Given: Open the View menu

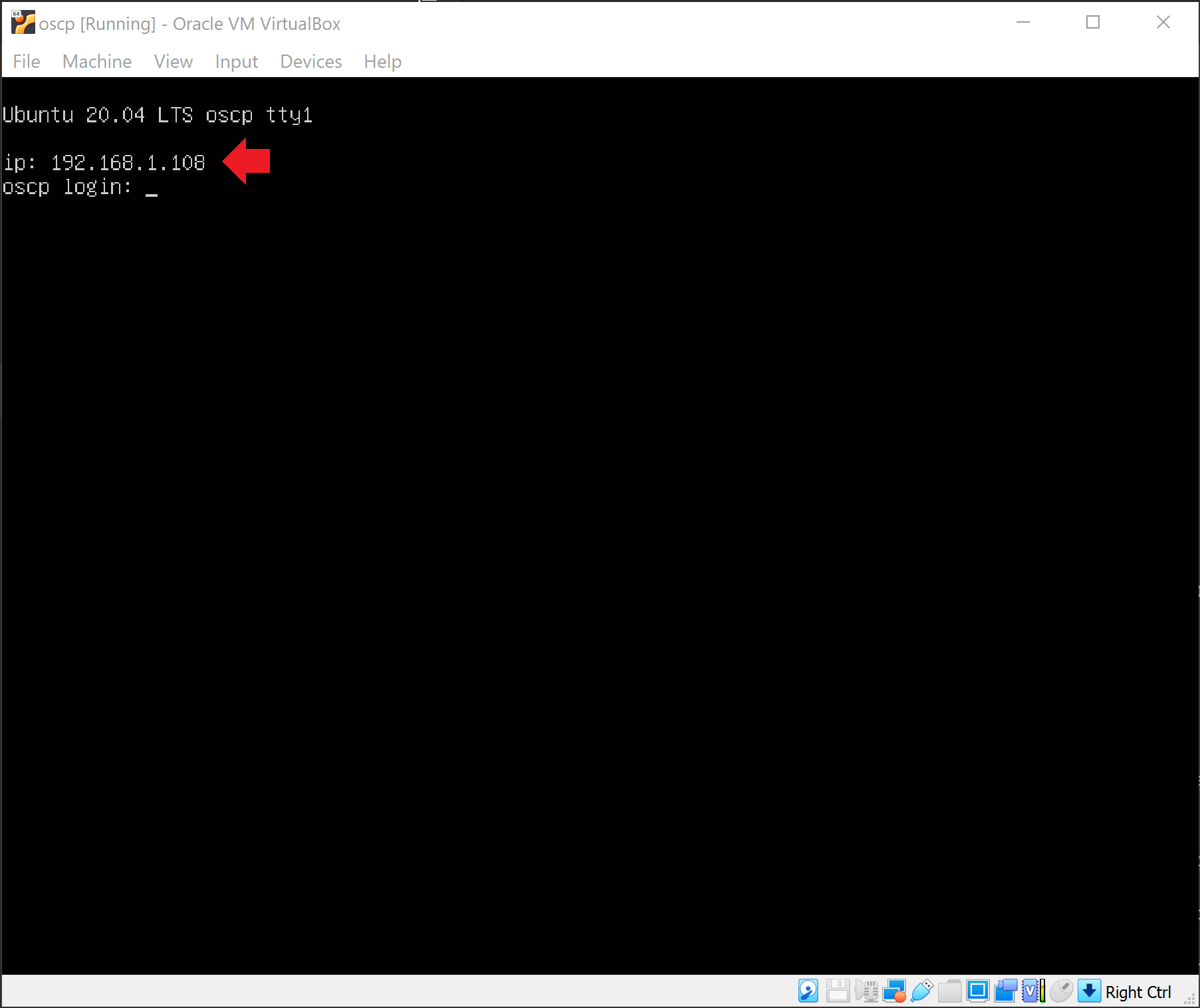Looking at the screenshot, I should coord(173,61).
